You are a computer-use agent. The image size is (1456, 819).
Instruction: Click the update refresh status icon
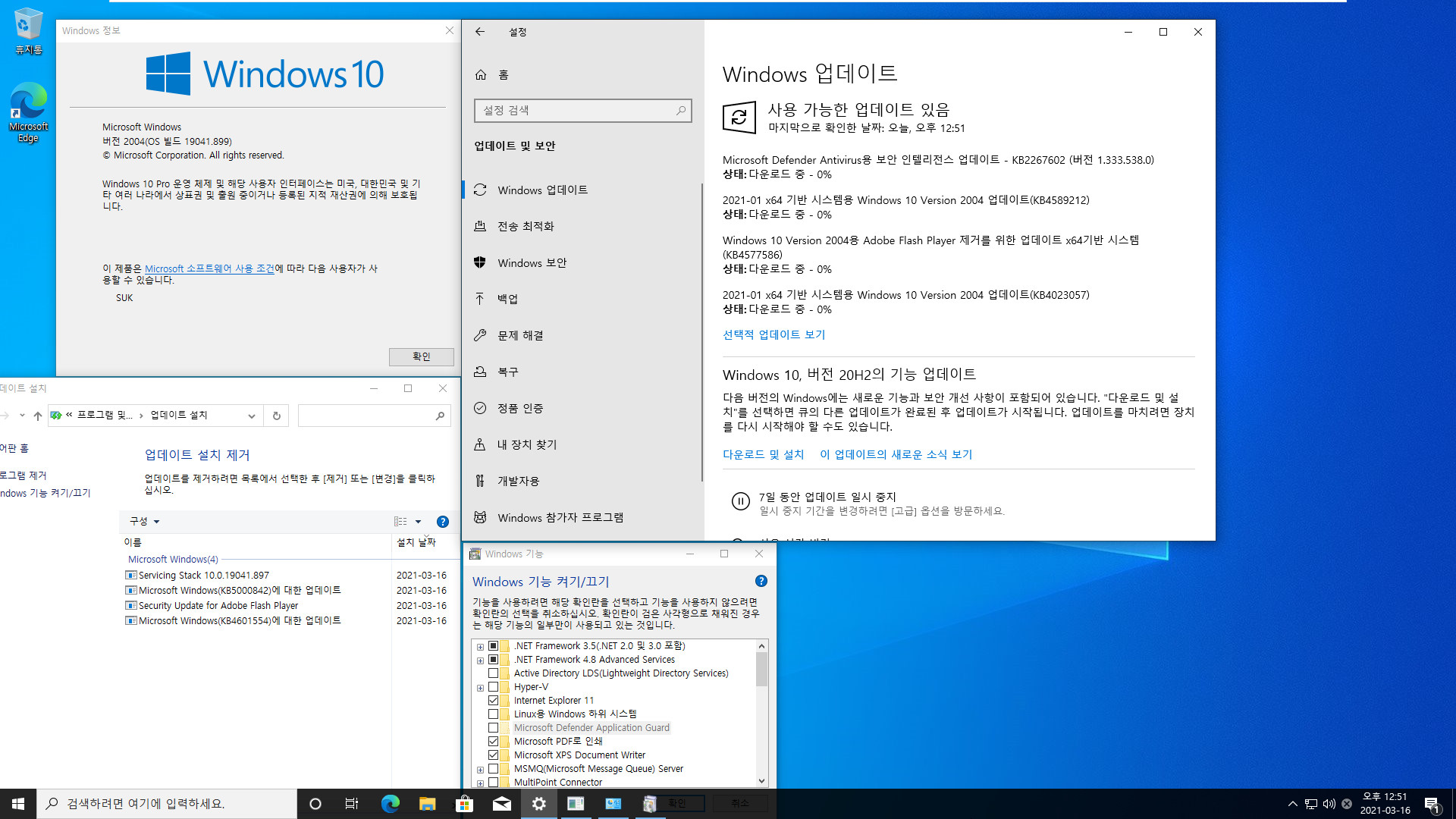[739, 118]
